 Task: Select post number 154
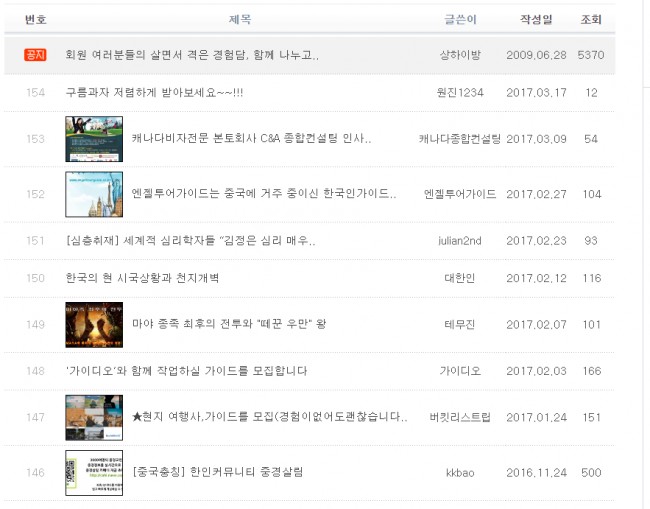[x=36, y=92]
